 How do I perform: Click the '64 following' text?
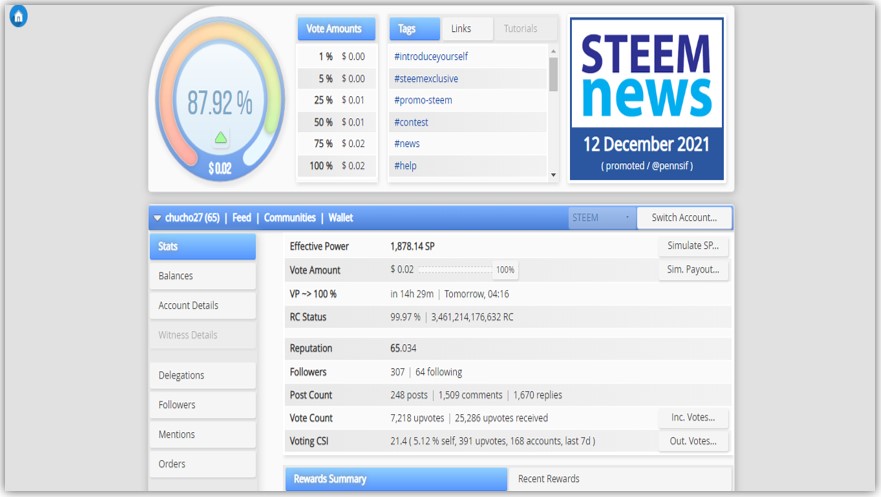point(439,372)
